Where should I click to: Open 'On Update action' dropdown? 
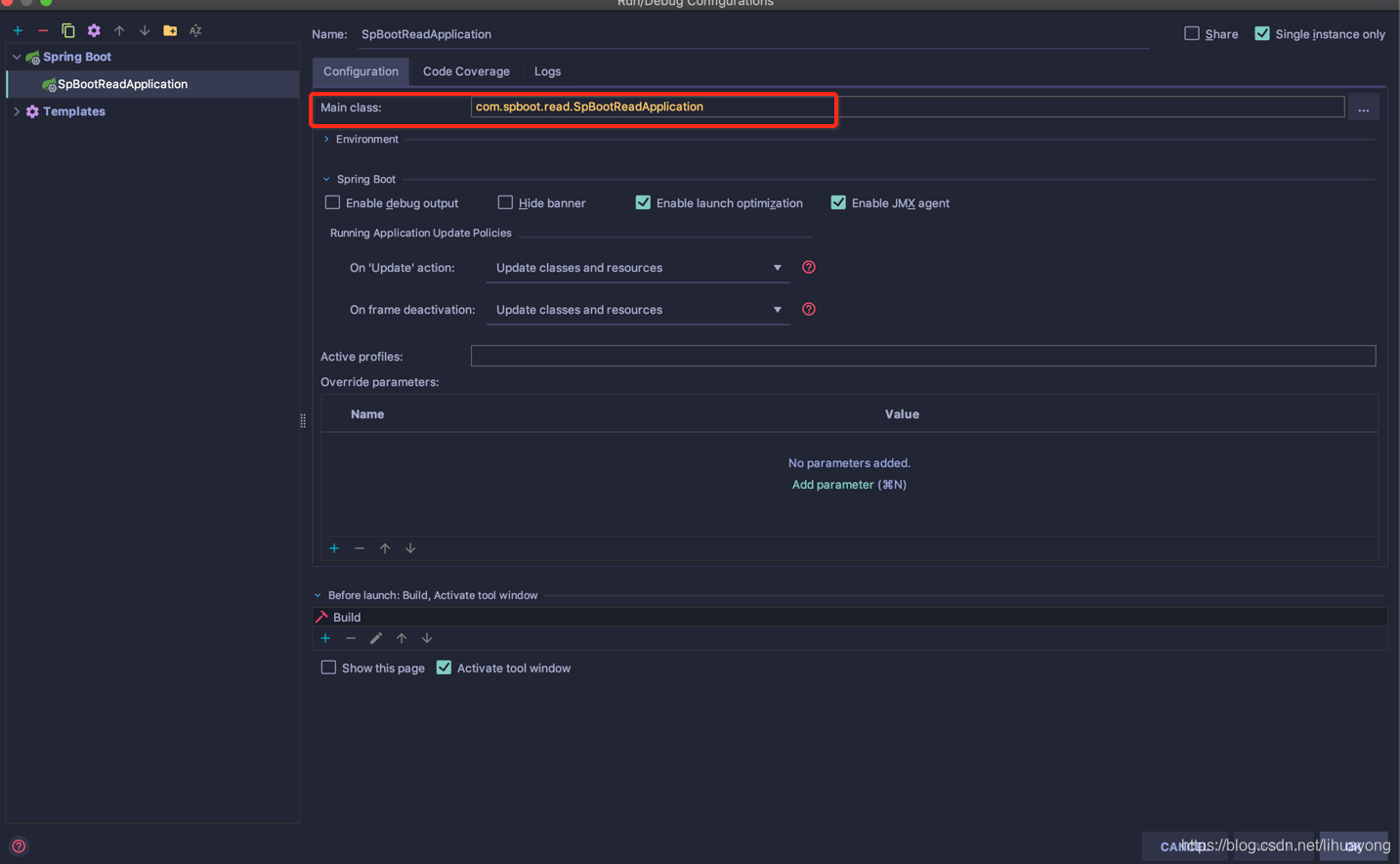(x=638, y=268)
